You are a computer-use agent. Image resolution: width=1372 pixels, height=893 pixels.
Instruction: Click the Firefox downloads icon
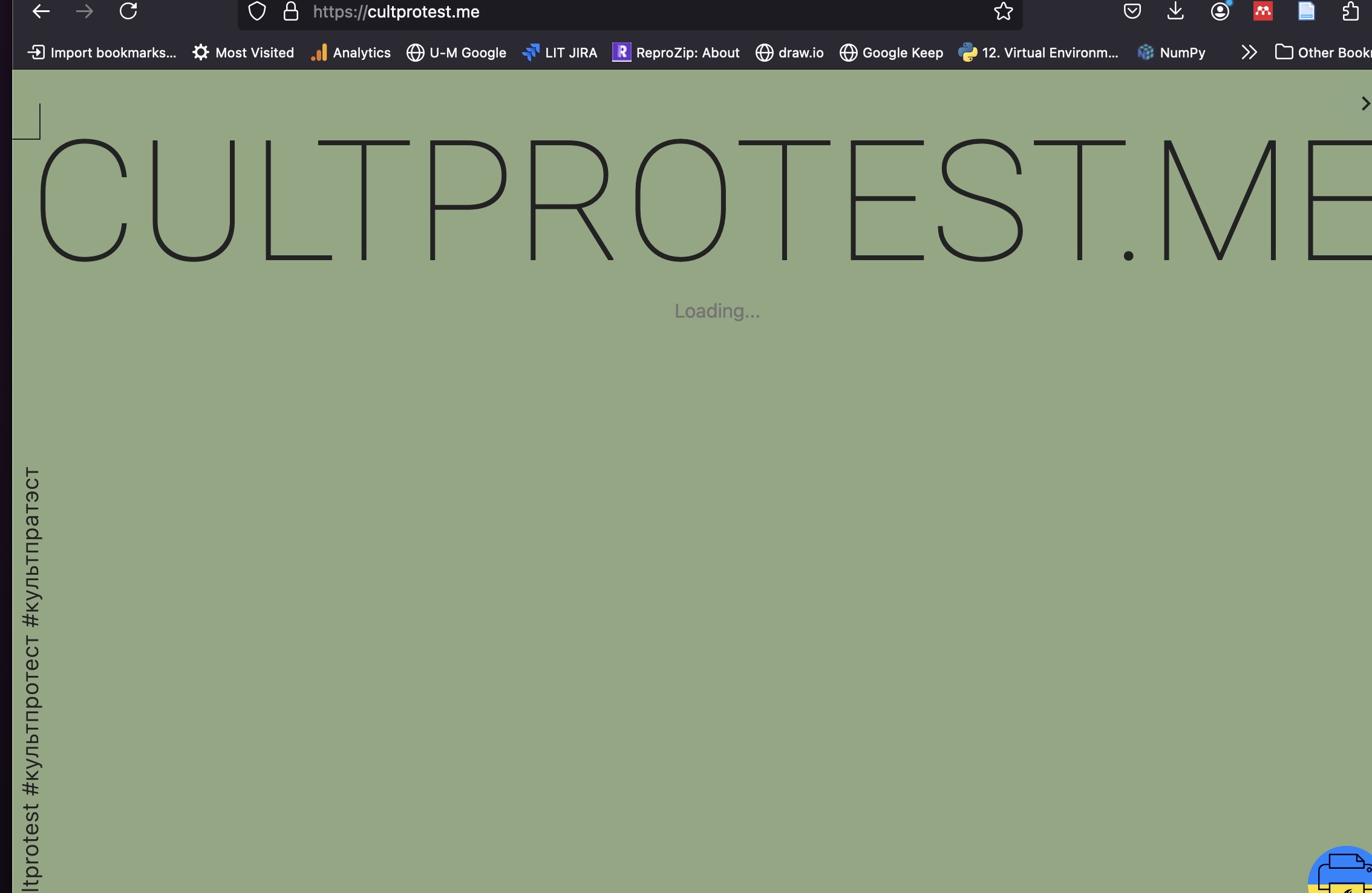click(x=1175, y=11)
